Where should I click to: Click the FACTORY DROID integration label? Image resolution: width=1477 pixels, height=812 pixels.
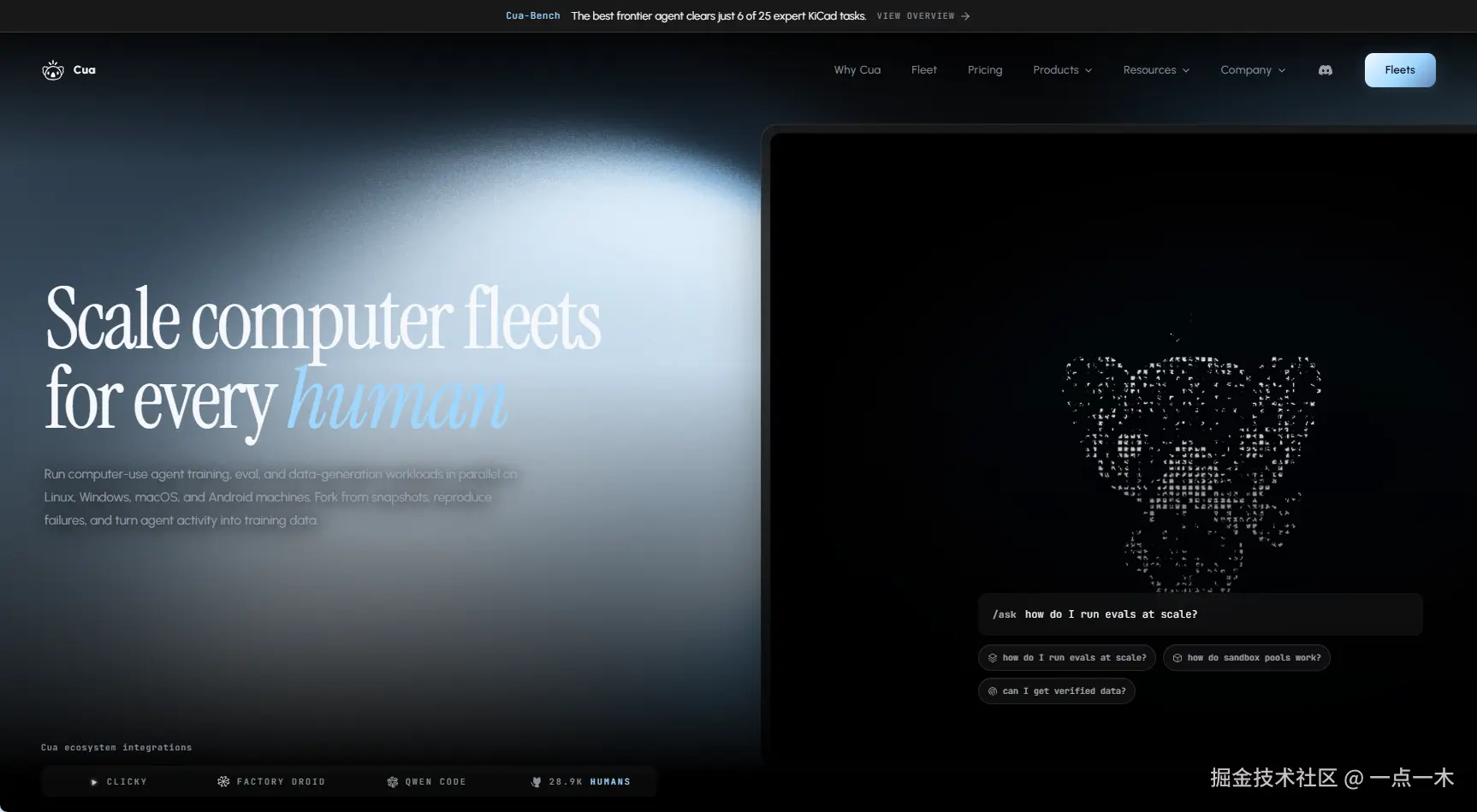pos(281,782)
